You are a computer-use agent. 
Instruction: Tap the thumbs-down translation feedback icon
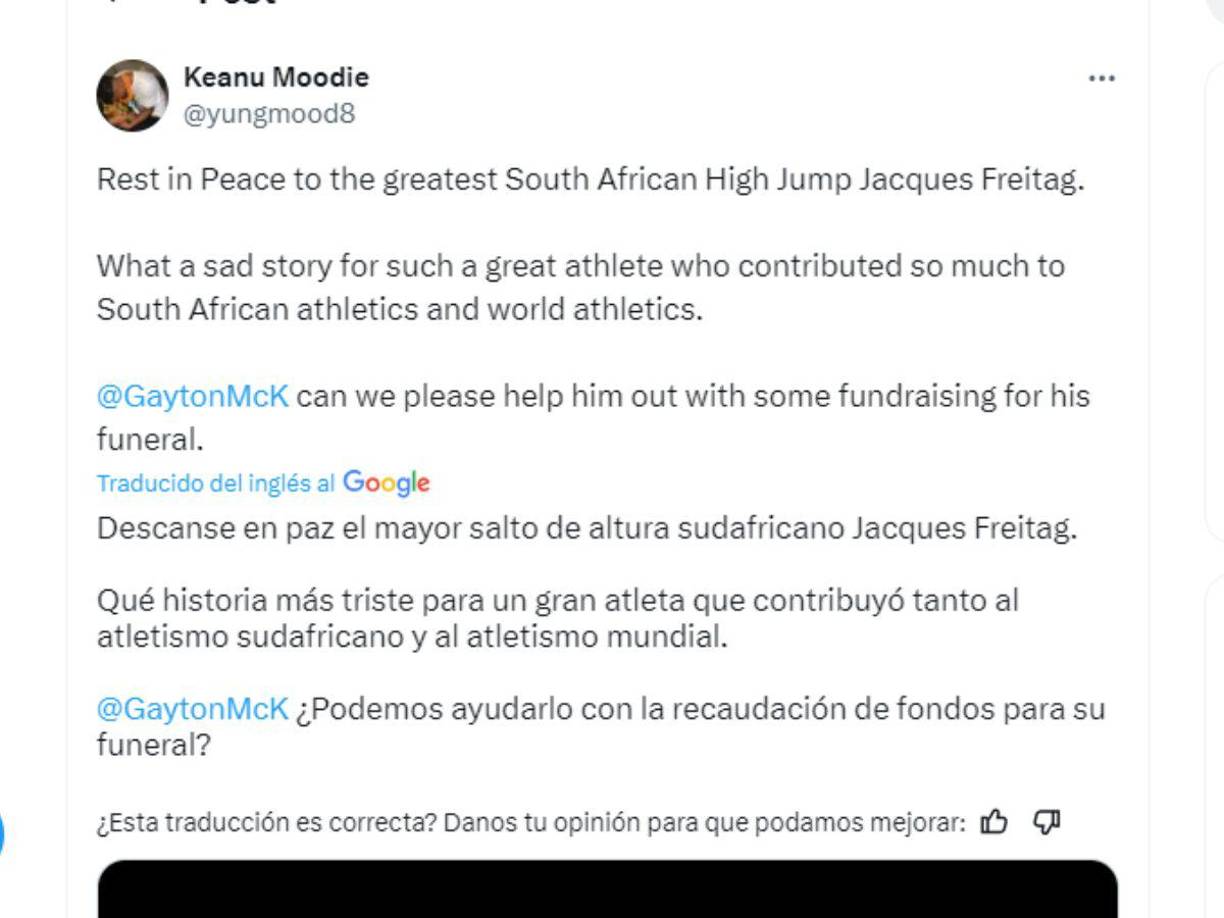pyautogui.click(x=1046, y=821)
